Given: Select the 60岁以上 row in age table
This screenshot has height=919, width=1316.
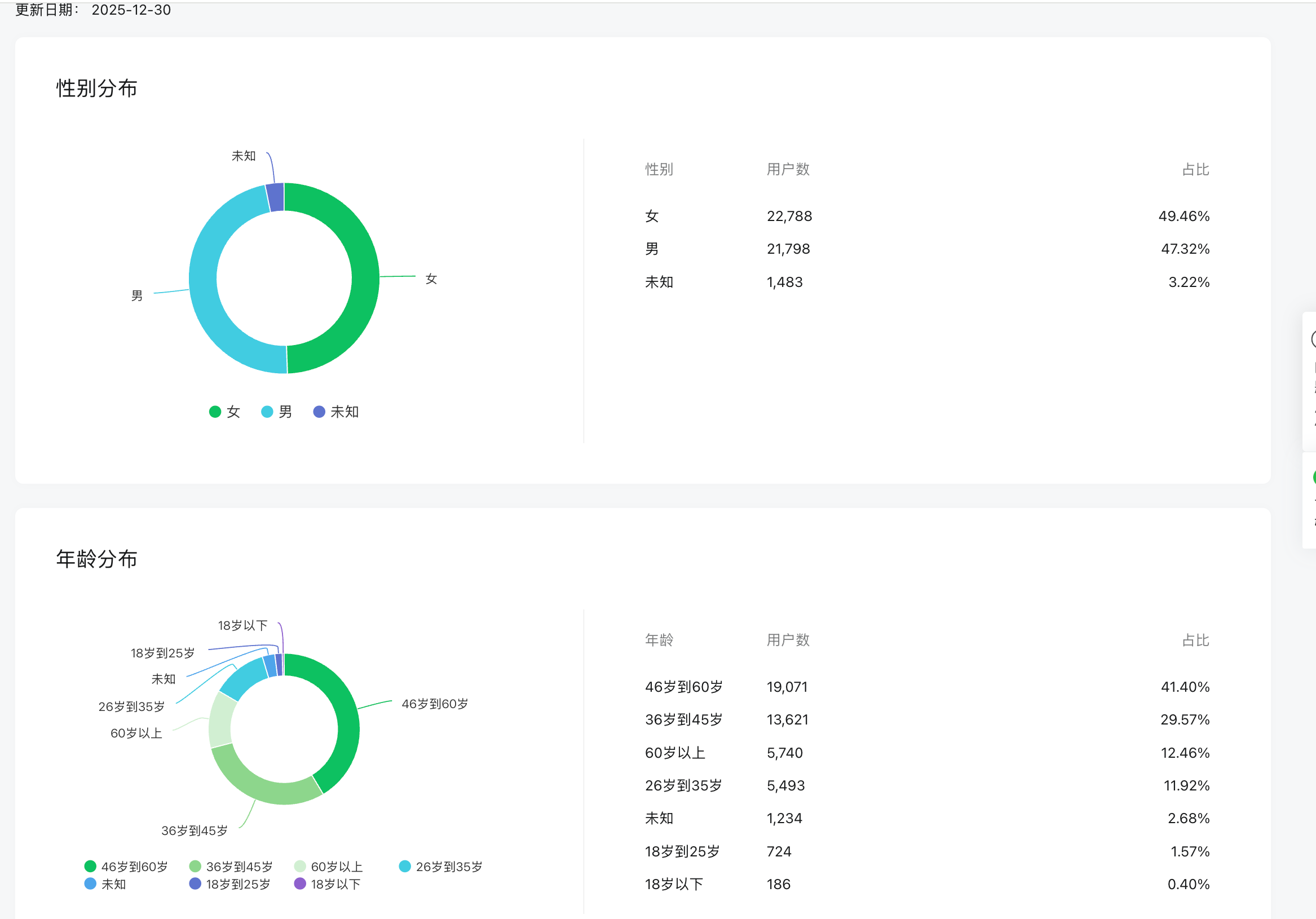Looking at the screenshot, I should click(674, 752).
